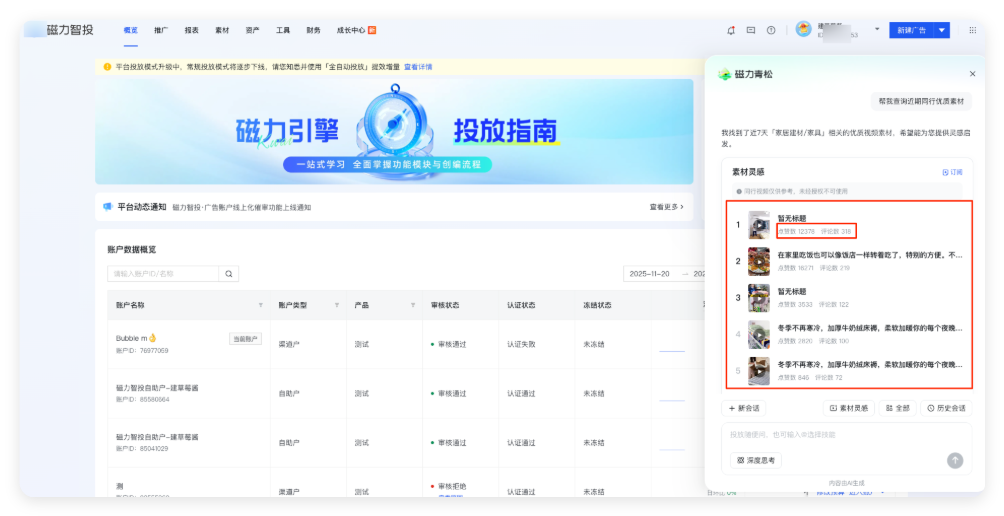Screen dimensions: 1004x516
Task: Open the 工具 menu
Action: 283,30
